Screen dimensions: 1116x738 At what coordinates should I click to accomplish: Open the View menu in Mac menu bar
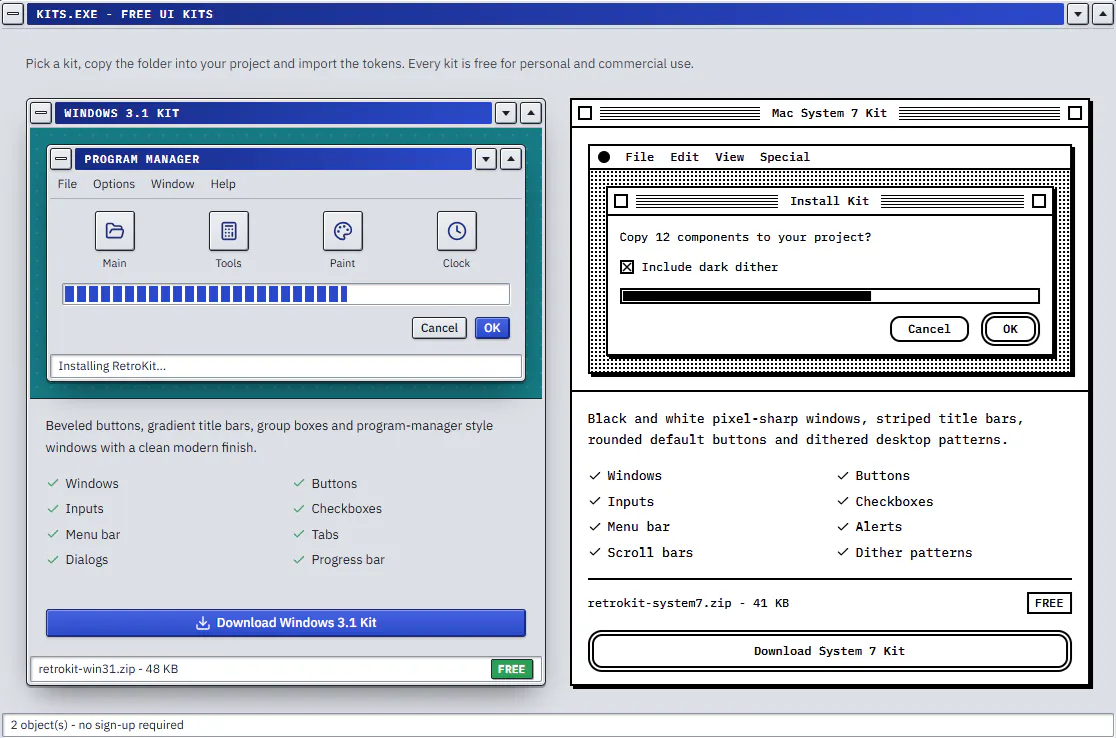coord(730,157)
